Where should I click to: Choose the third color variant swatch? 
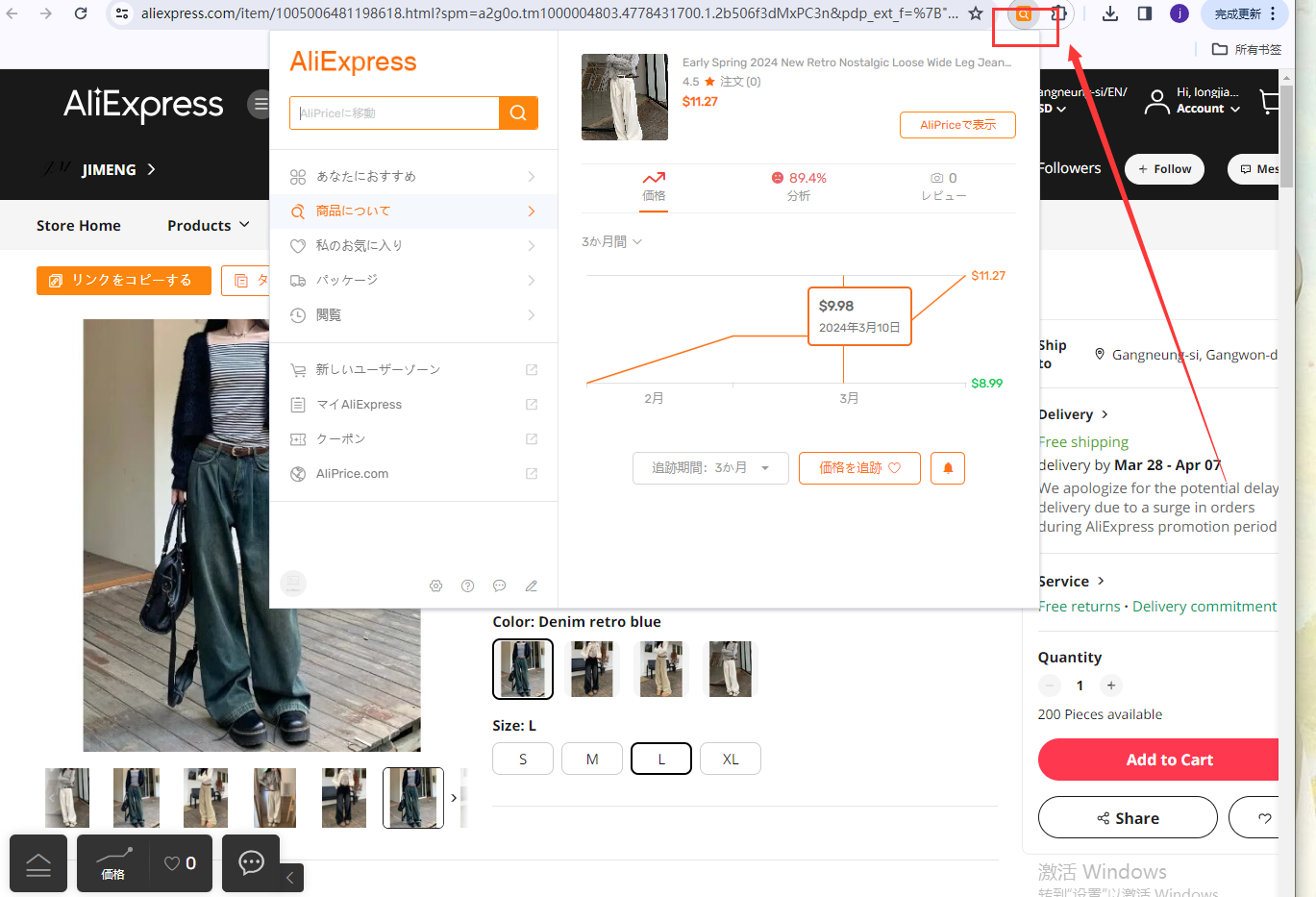pos(661,669)
